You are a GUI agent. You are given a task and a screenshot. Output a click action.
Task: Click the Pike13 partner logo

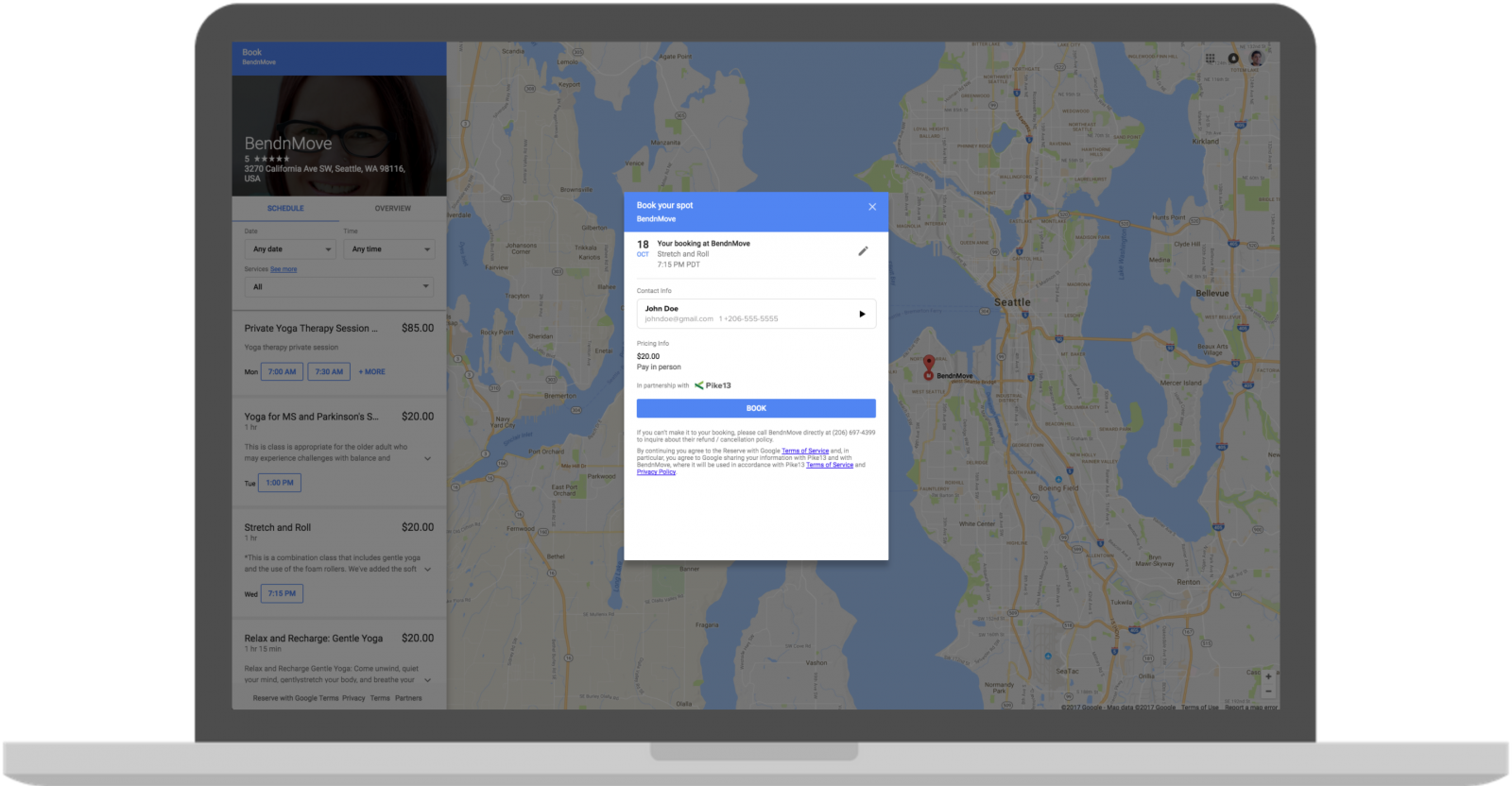[713, 385]
